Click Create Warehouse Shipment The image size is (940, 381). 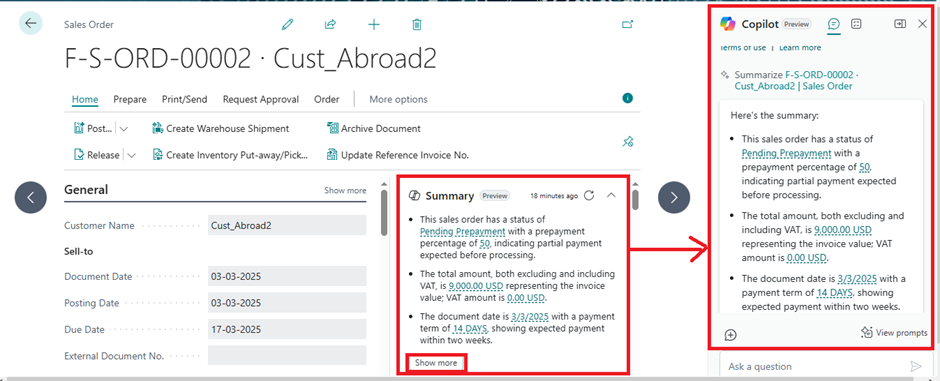pos(221,128)
